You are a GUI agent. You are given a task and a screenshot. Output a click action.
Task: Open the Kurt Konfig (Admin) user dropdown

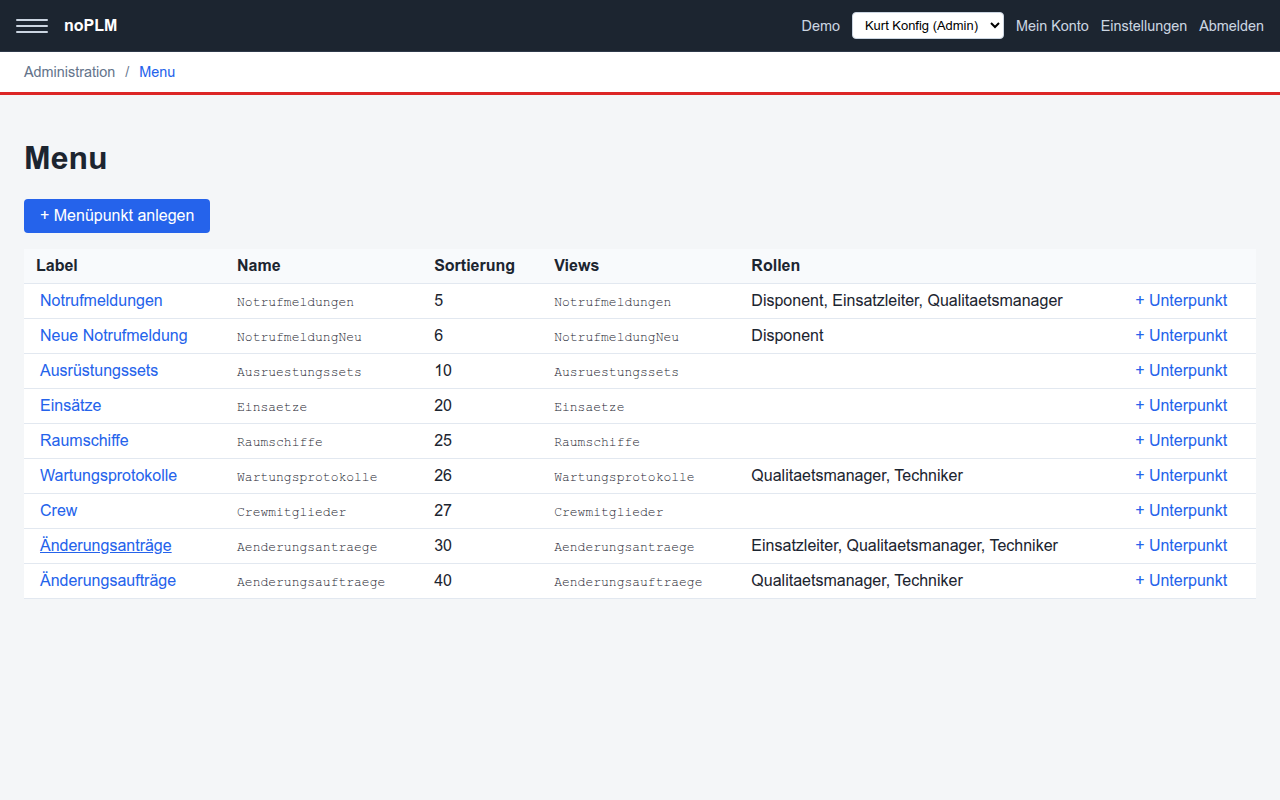927,26
